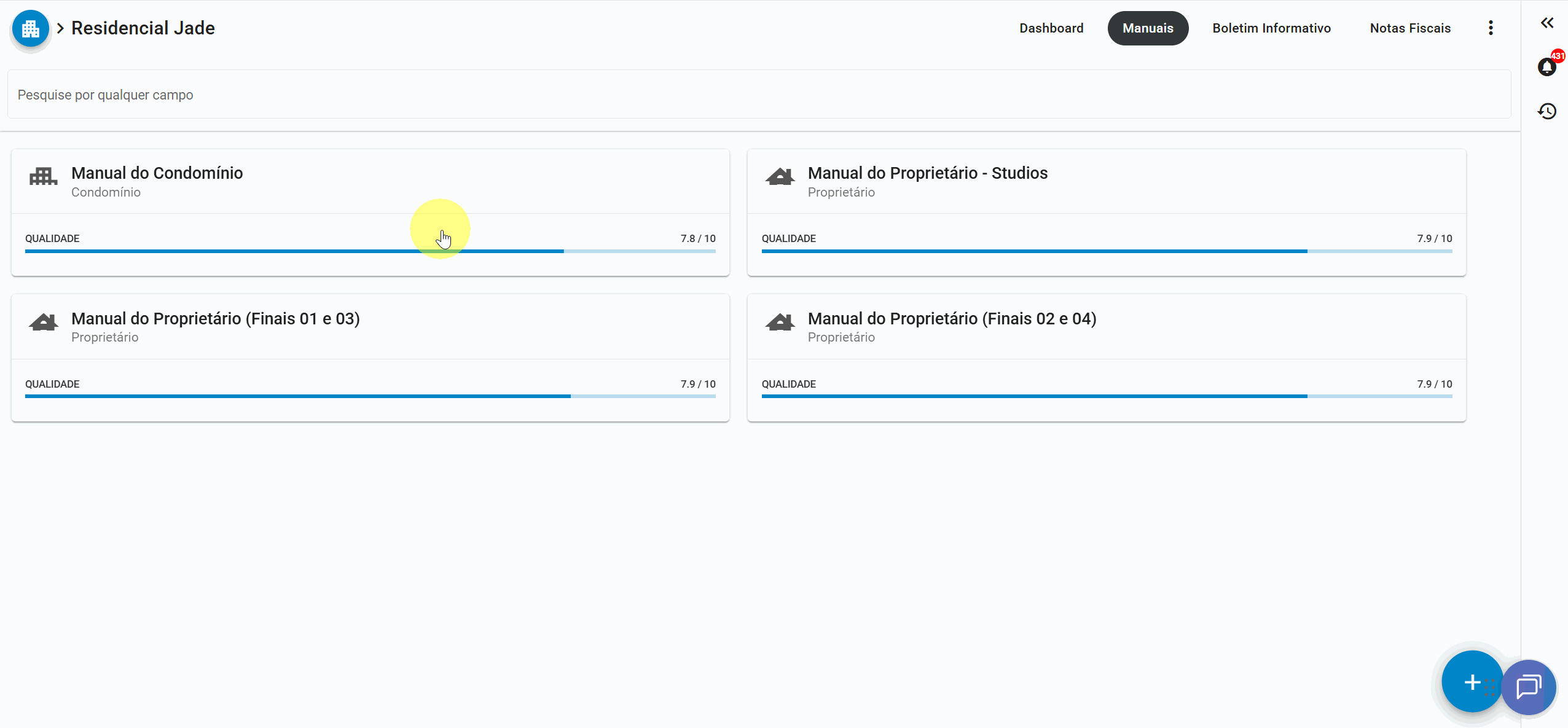Open the history clock icon
The image size is (1568, 728).
[1546, 111]
